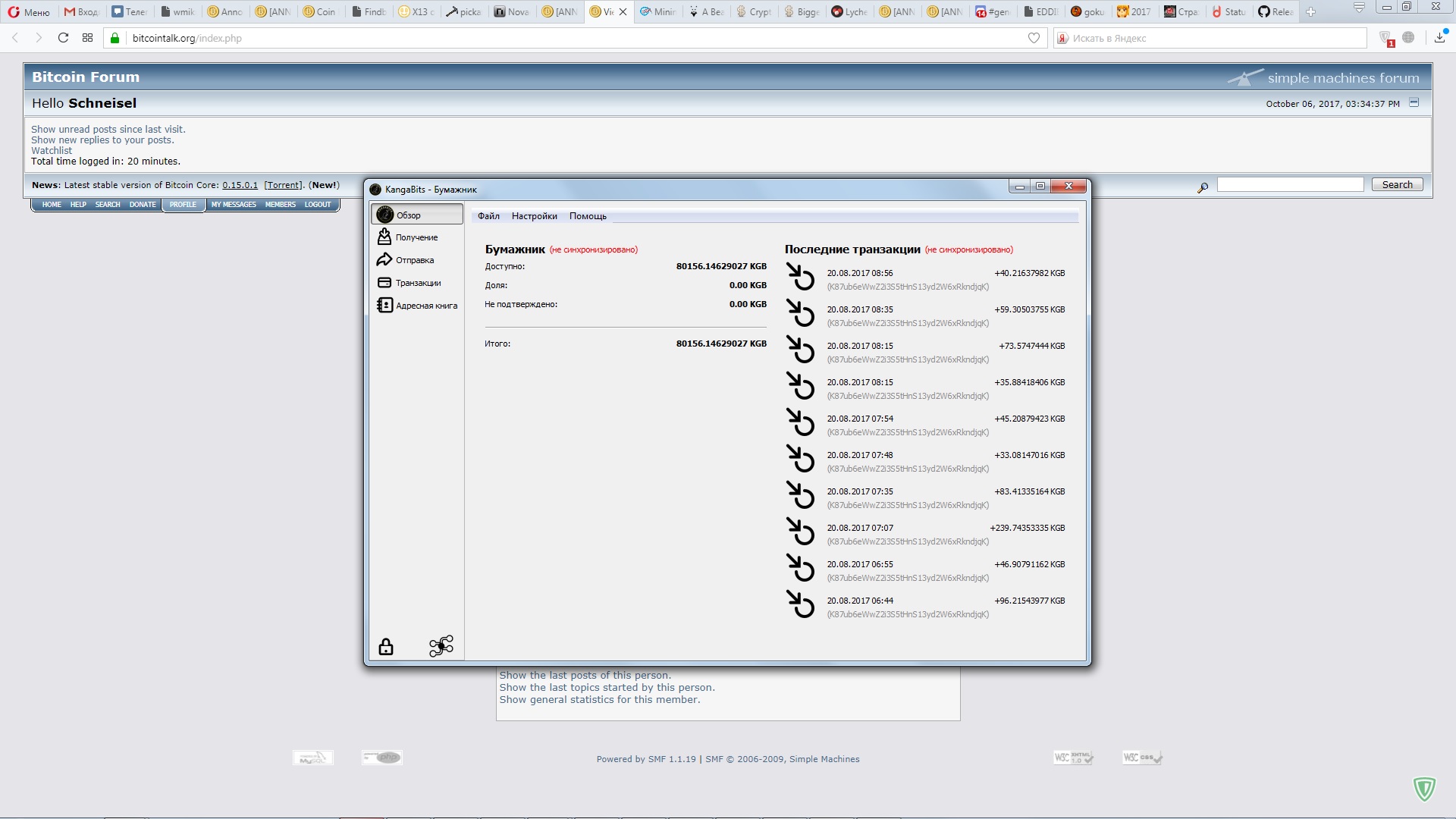Viewport: 1456px width, 819px height.
Task: Open the Адресная книга (Address book)
Action: point(425,306)
